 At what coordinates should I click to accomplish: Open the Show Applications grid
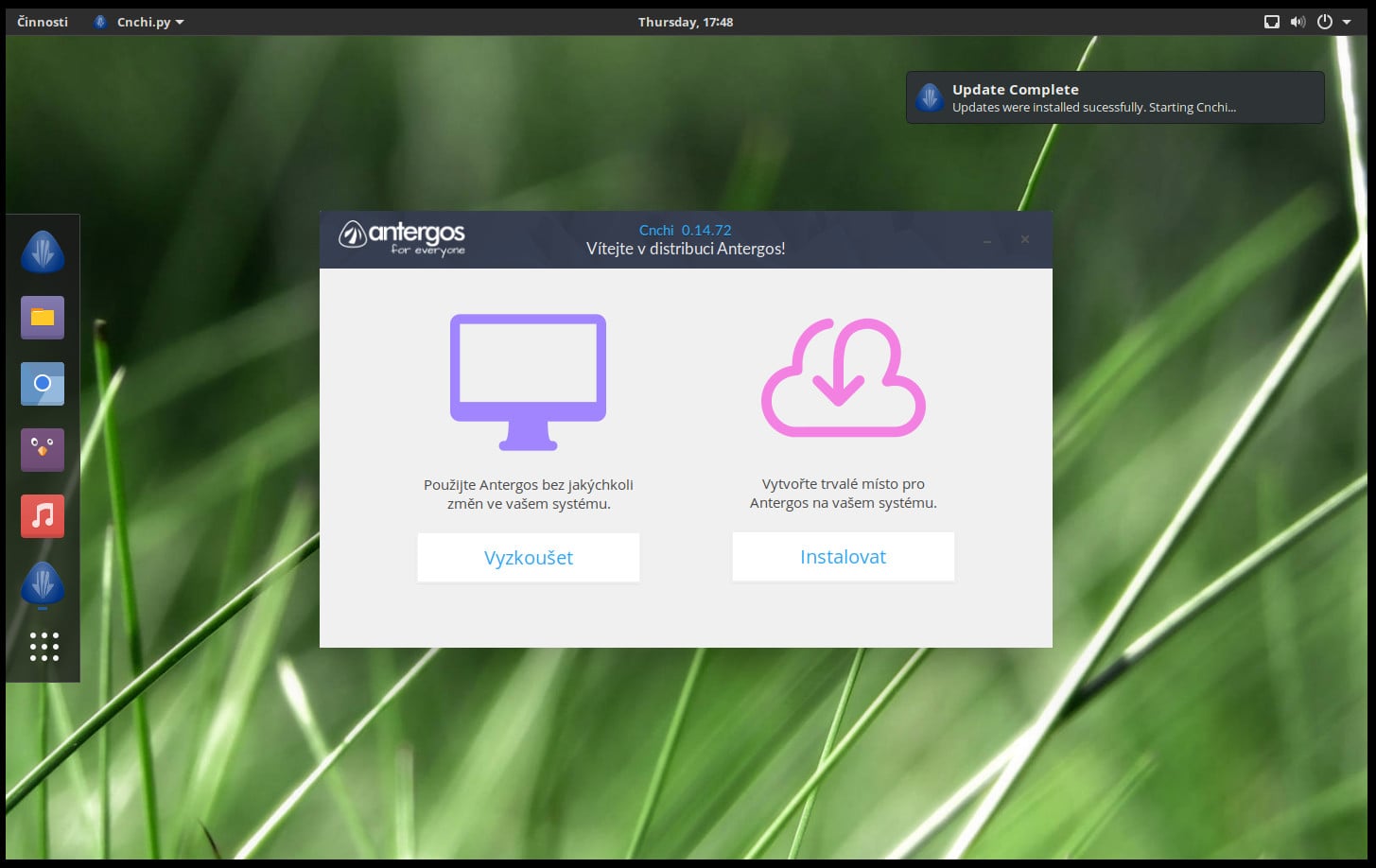(44, 647)
